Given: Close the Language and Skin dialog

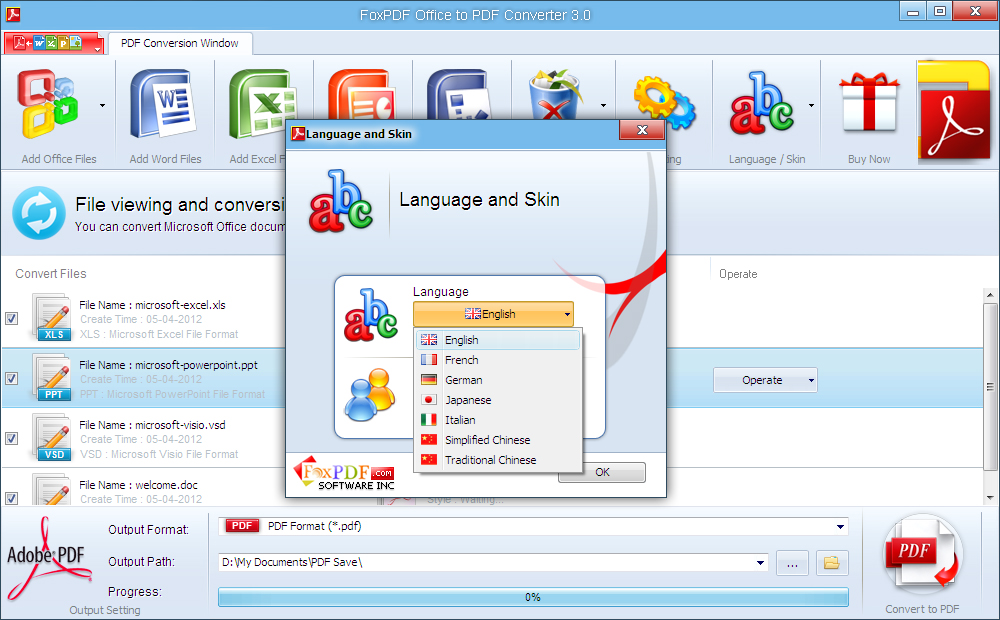Looking at the screenshot, I should [x=642, y=130].
